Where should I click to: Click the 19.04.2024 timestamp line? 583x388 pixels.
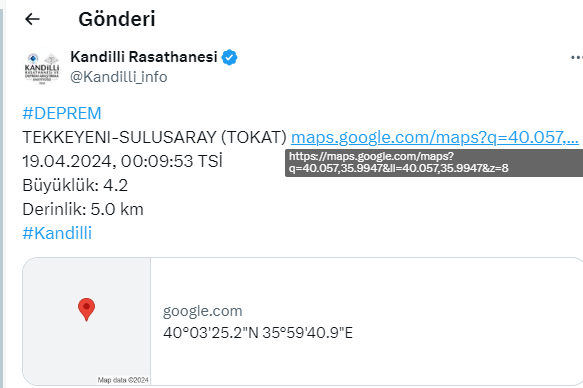pyautogui.click(x=122, y=161)
